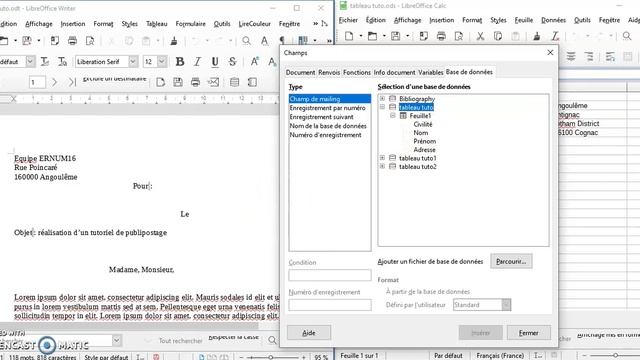
Task: Open the Document tab in Champs dialog
Action: click(300, 72)
